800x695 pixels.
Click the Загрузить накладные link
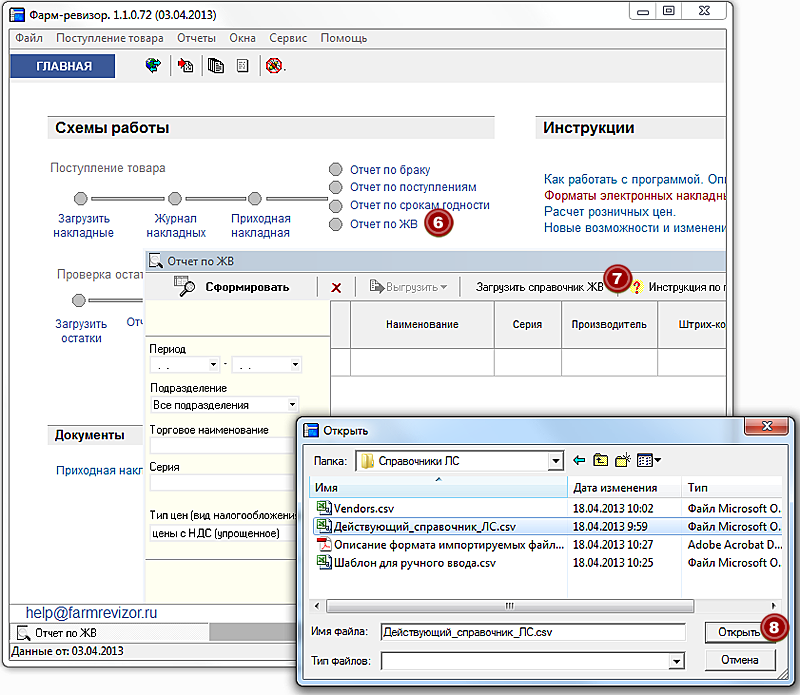point(83,226)
